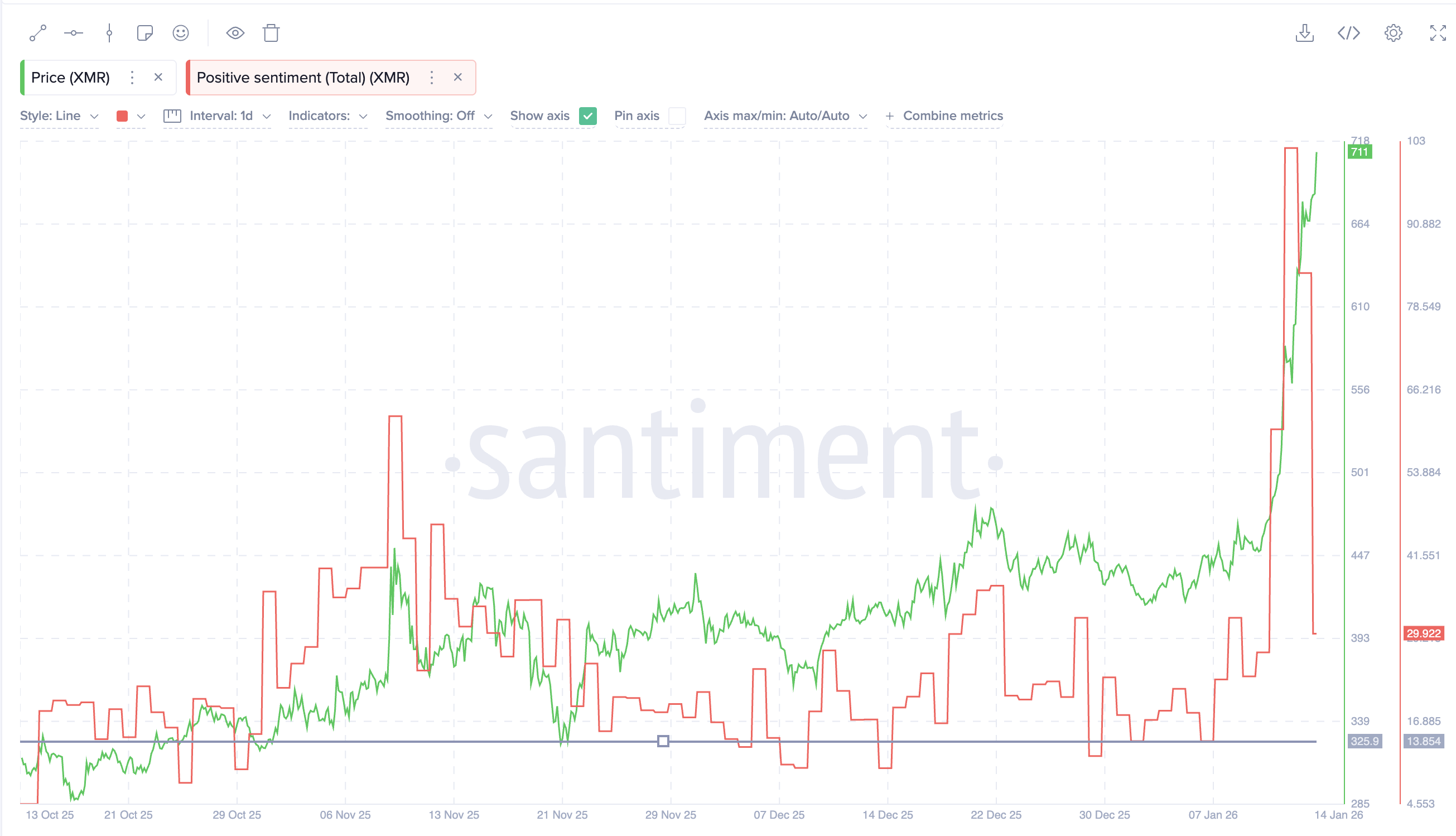Open Positive sentiment metric kebab menu
The height and width of the screenshot is (836, 1456).
[x=432, y=77]
